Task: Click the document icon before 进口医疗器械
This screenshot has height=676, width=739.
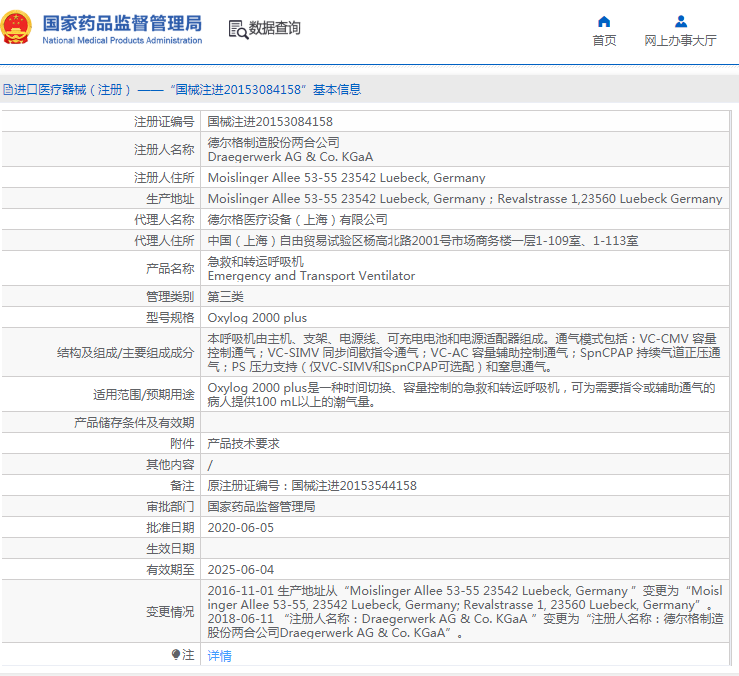Action: pos(7,90)
